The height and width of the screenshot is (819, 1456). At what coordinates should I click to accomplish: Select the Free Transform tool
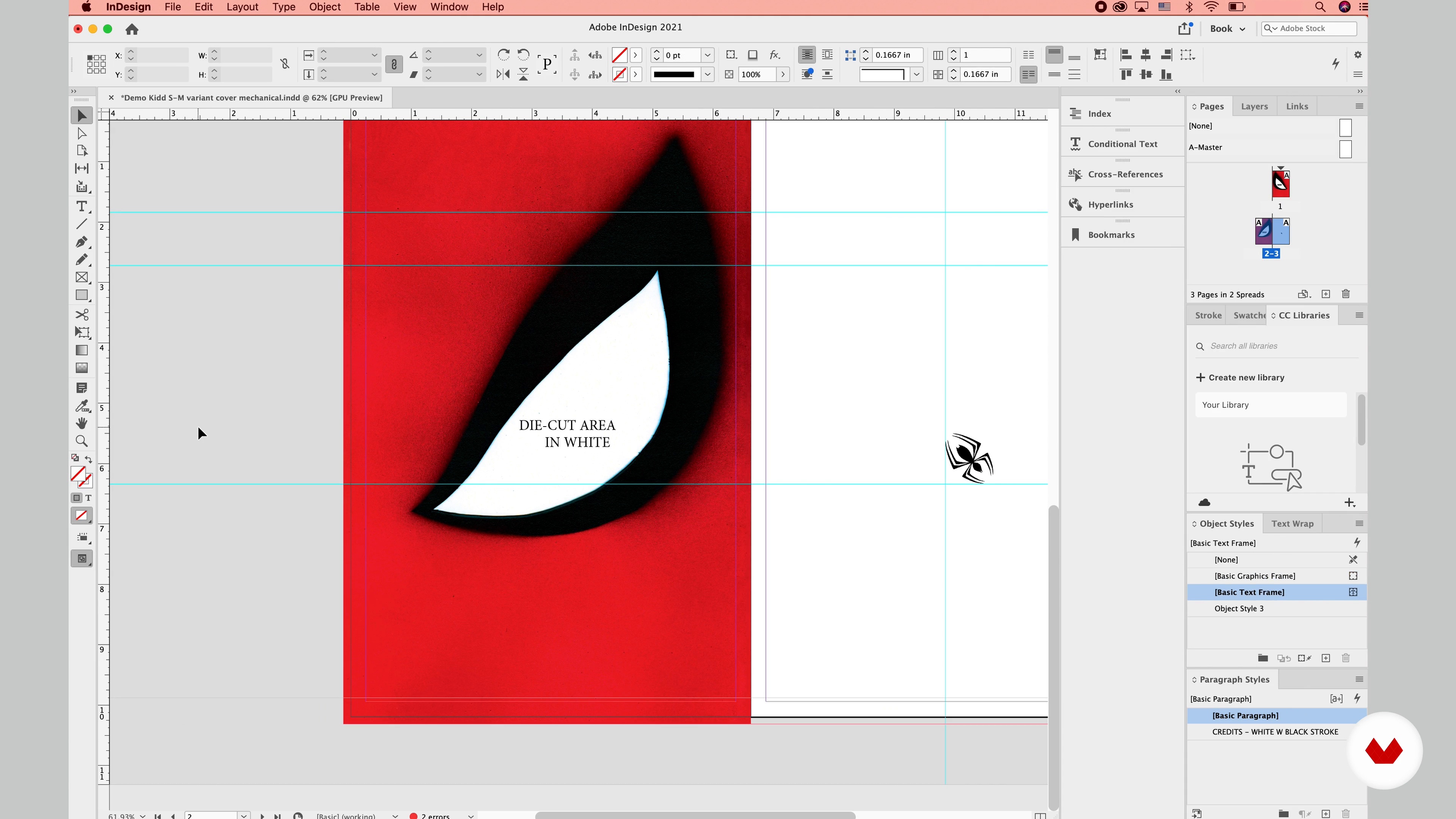[82, 333]
